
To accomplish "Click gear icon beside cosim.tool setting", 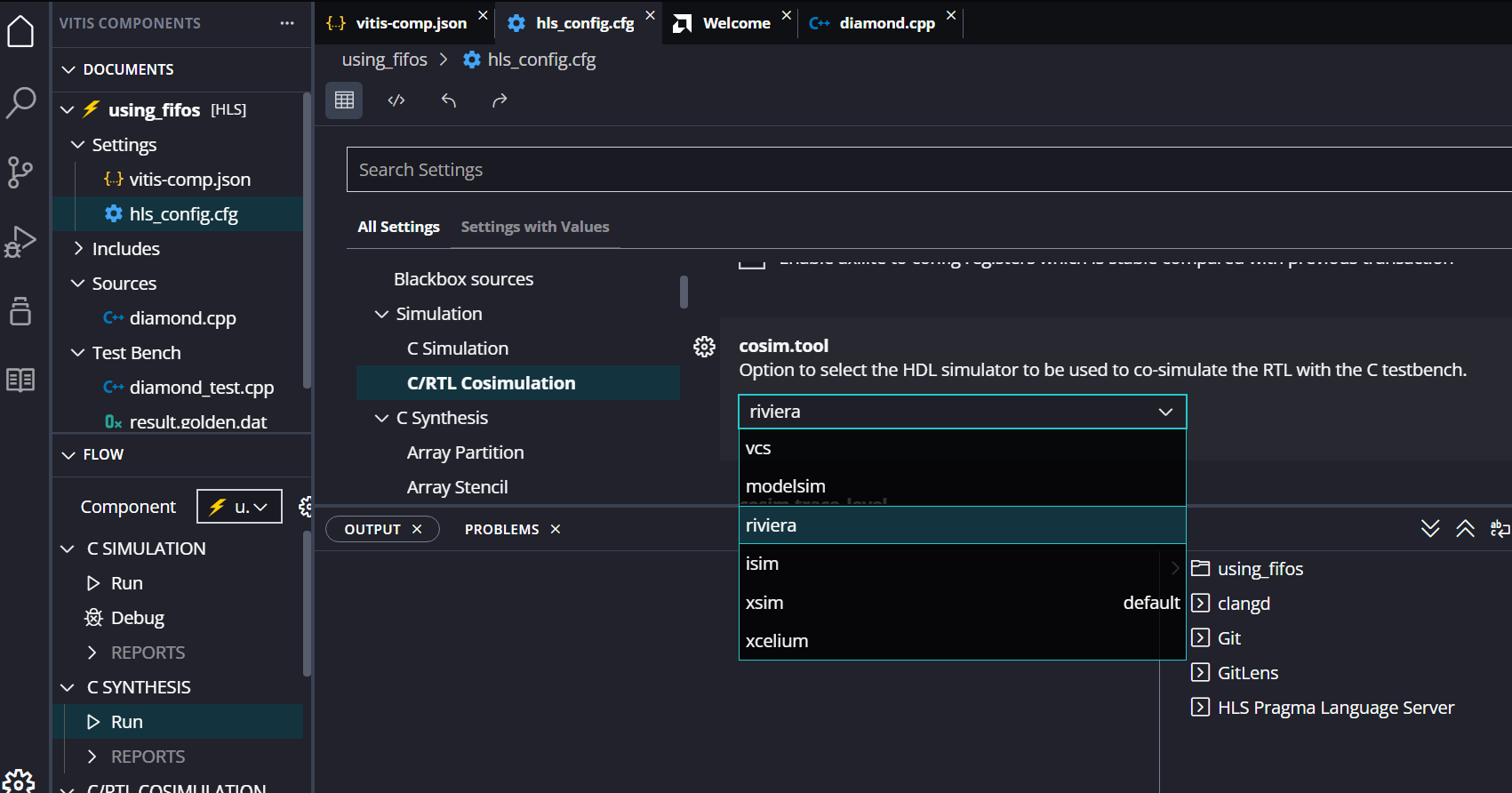I will (704, 347).
